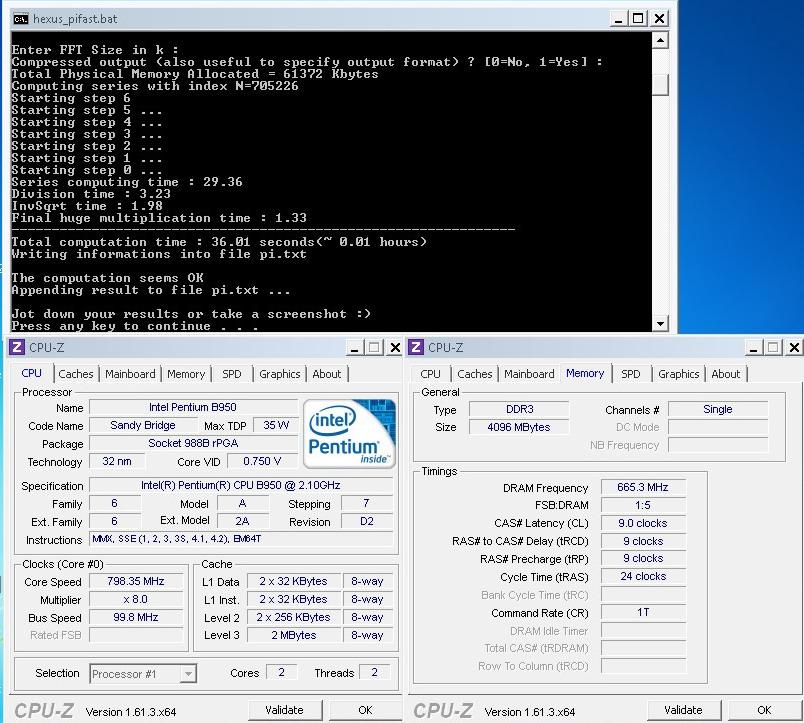The width and height of the screenshot is (804, 723).
Task: Click the Multiplier value 'x 8.0'
Action: click(136, 599)
